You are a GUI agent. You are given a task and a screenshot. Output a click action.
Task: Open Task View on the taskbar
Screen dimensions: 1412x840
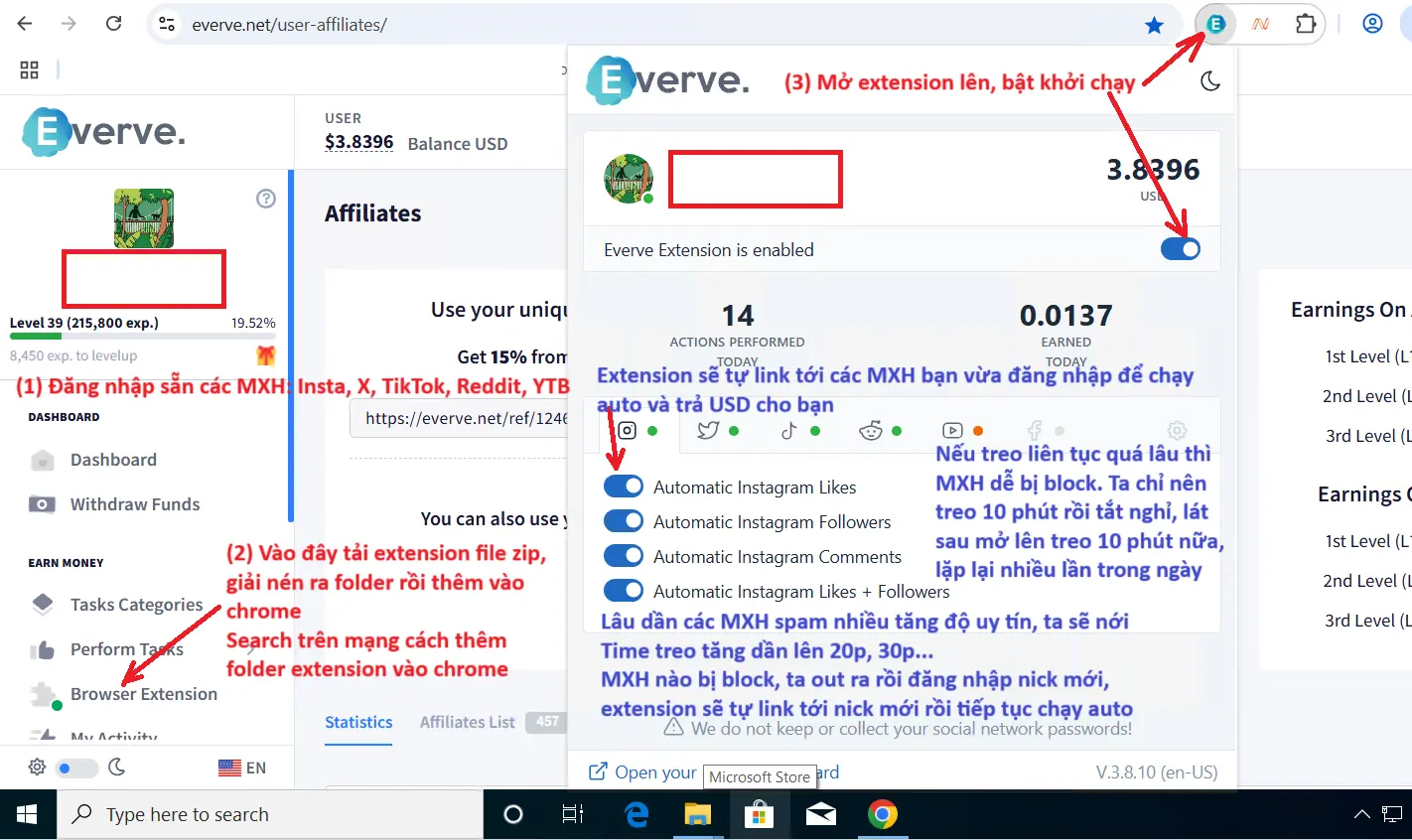click(x=573, y=815)
